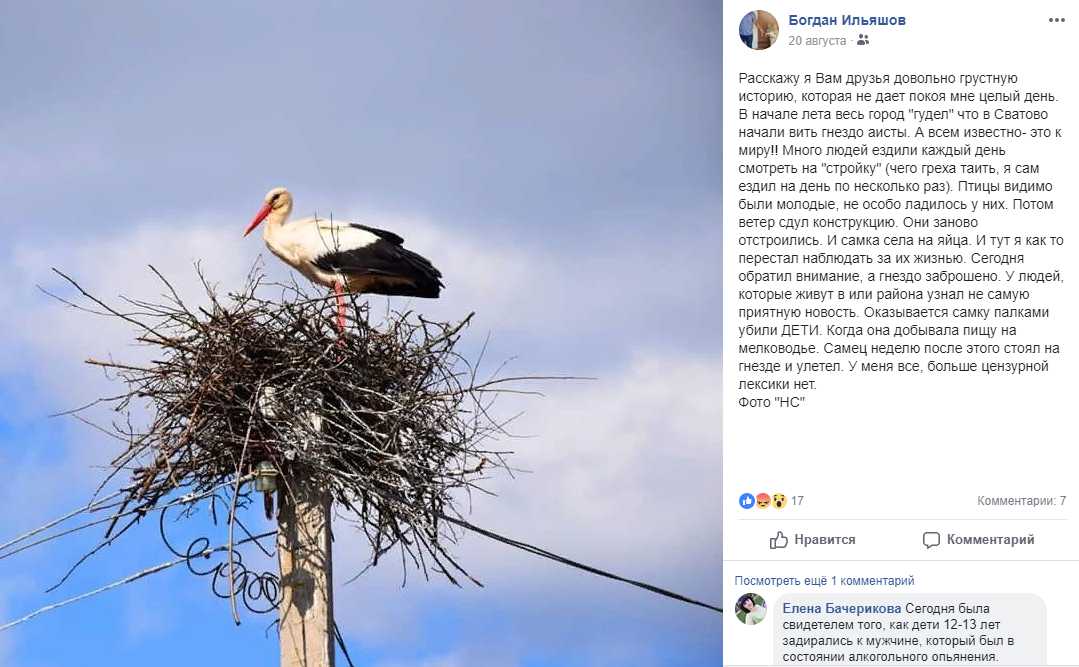Click Богдан Ильяшов's profile avatar
The image size is (1079, 667).
tap(758, 30)
